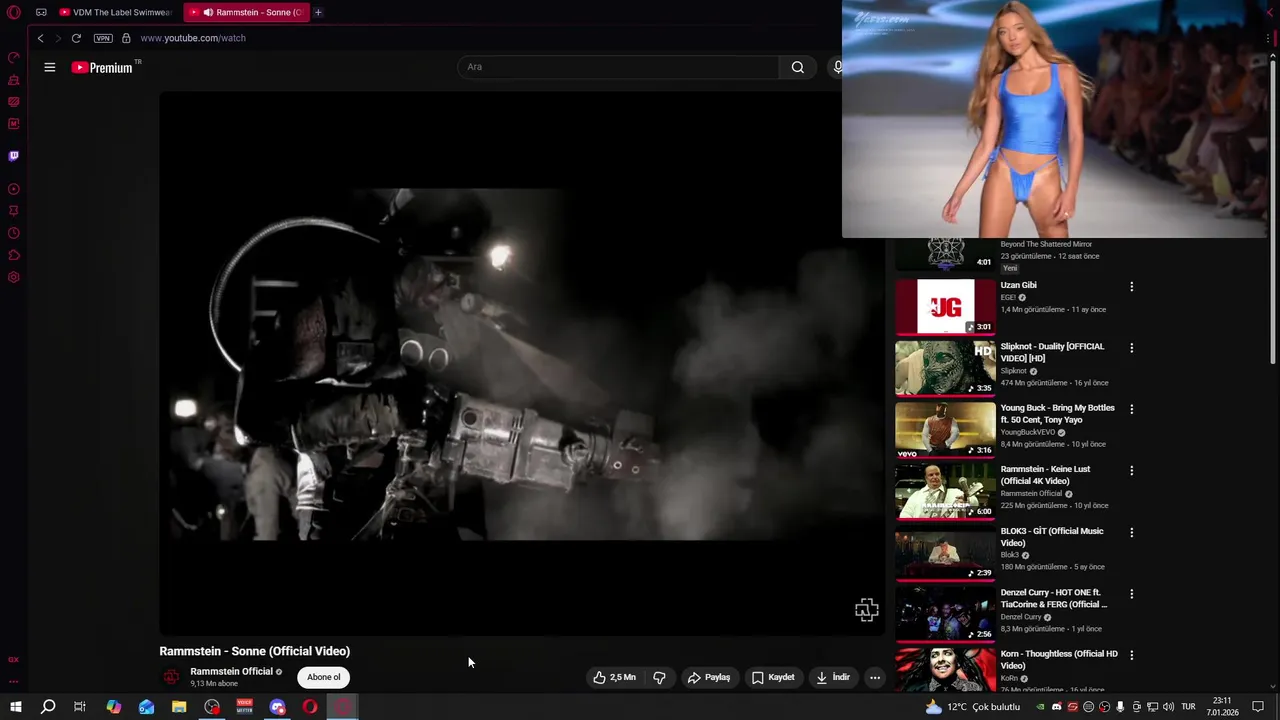The width and height of the screenshot is (1280, 720).
Task: Open the Windows Start menu
Action: pos(15,707)
